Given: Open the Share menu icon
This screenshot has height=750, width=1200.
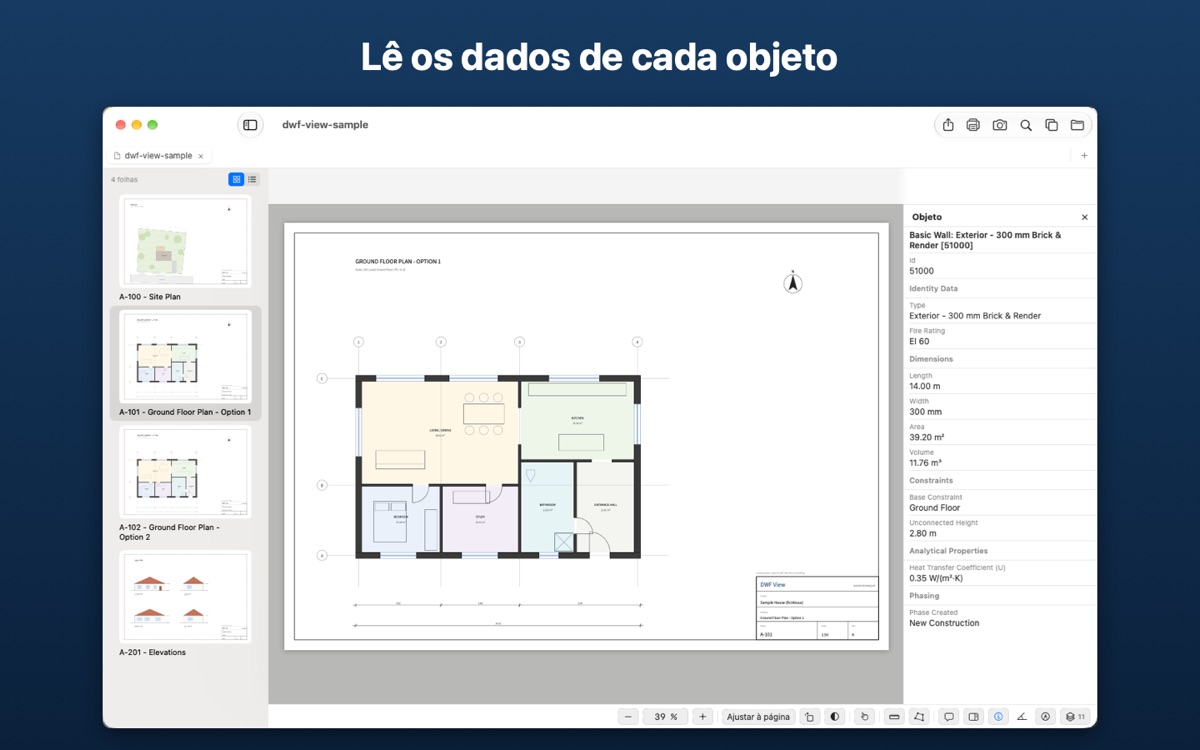Looking at the screenshot, I should [948, 125].
